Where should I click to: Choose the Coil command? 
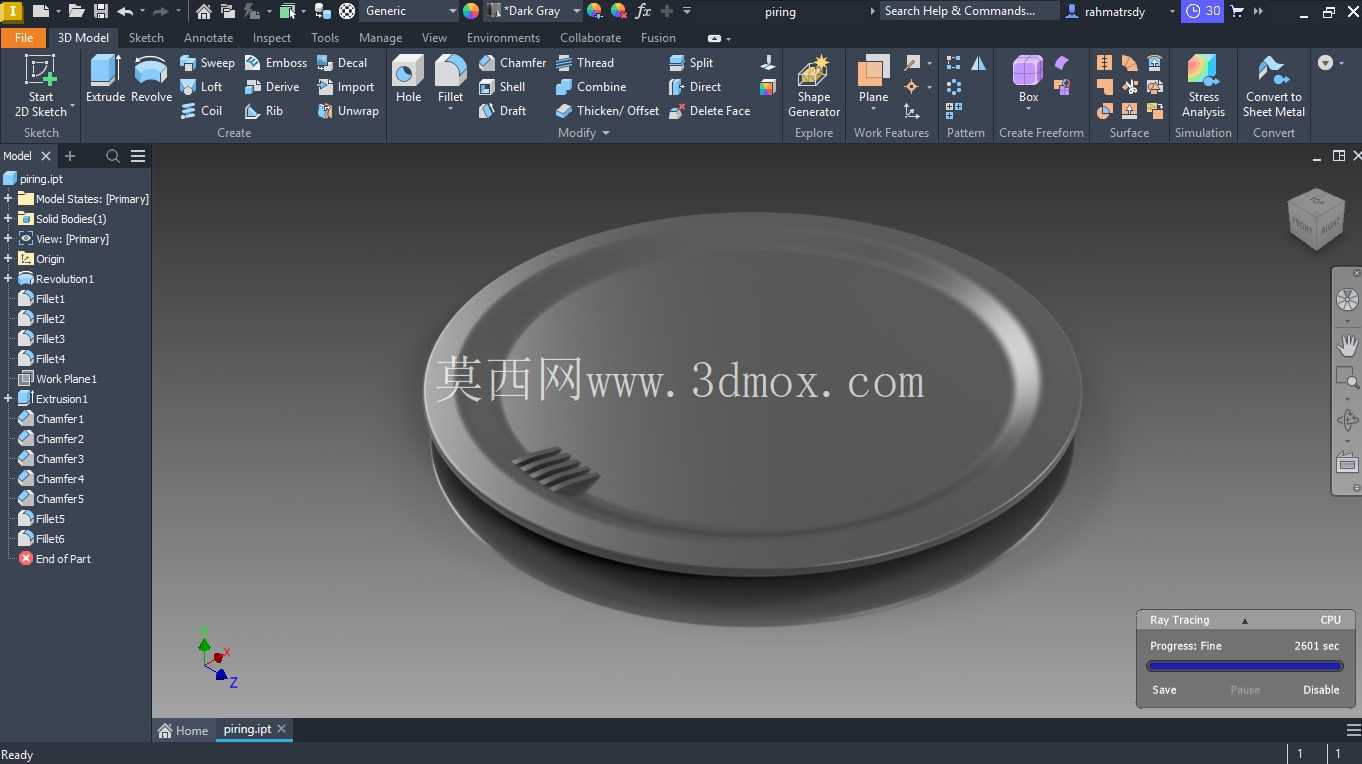(x=201, y=111)
